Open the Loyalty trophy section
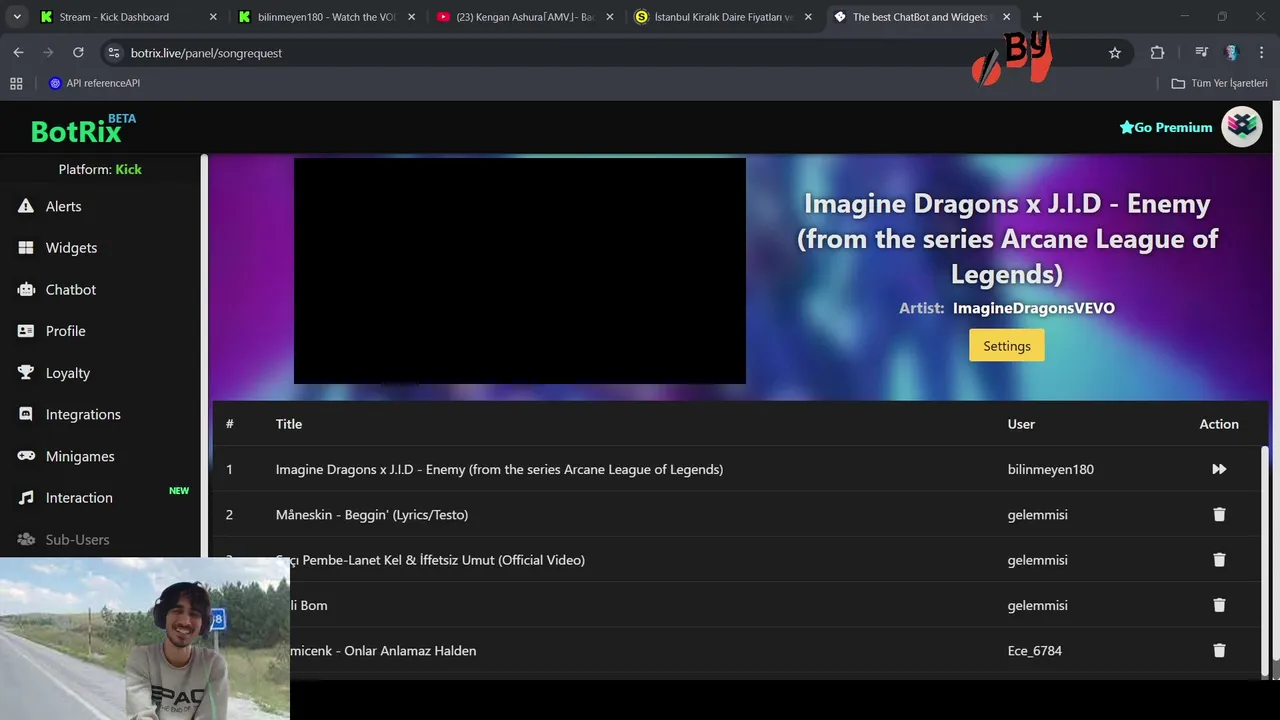The image size is (1280, 720). tap(54, 373)
